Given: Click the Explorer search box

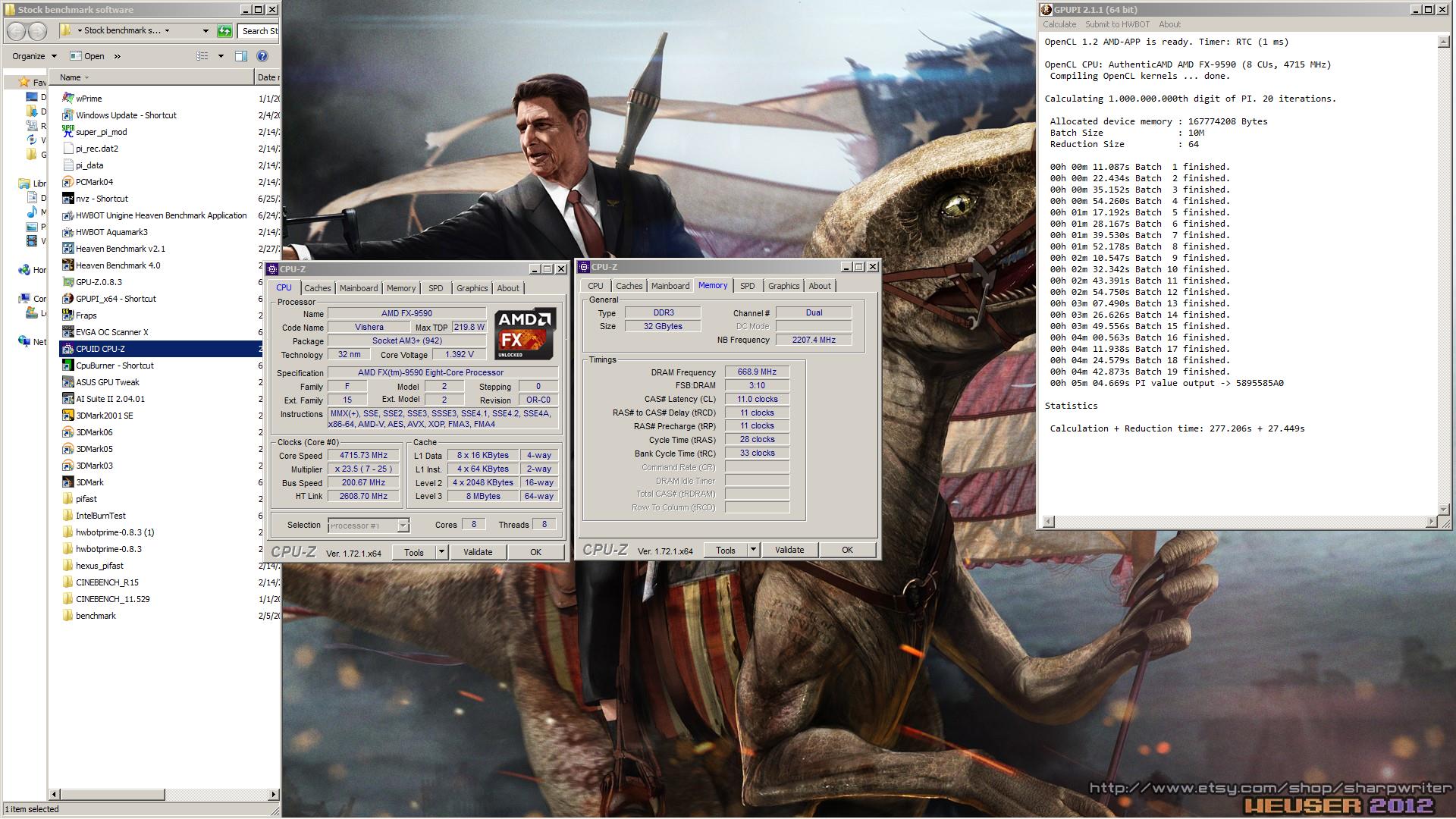Looking at the screenshot, I should point(259,31).
